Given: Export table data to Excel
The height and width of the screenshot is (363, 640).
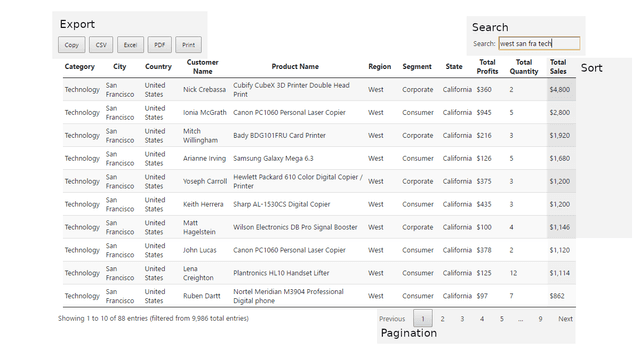Looking at the screenshot, I should point(130,45).
